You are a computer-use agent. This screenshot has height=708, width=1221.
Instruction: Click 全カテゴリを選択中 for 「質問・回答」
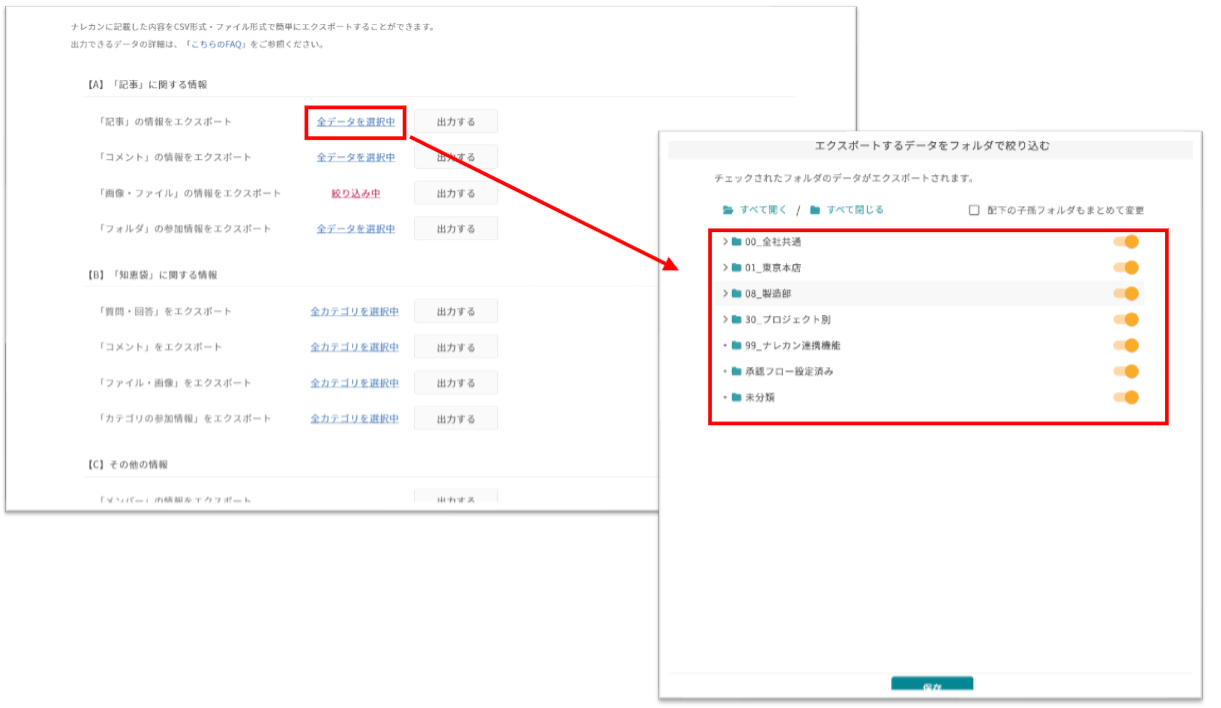click(x=354, y=312)
